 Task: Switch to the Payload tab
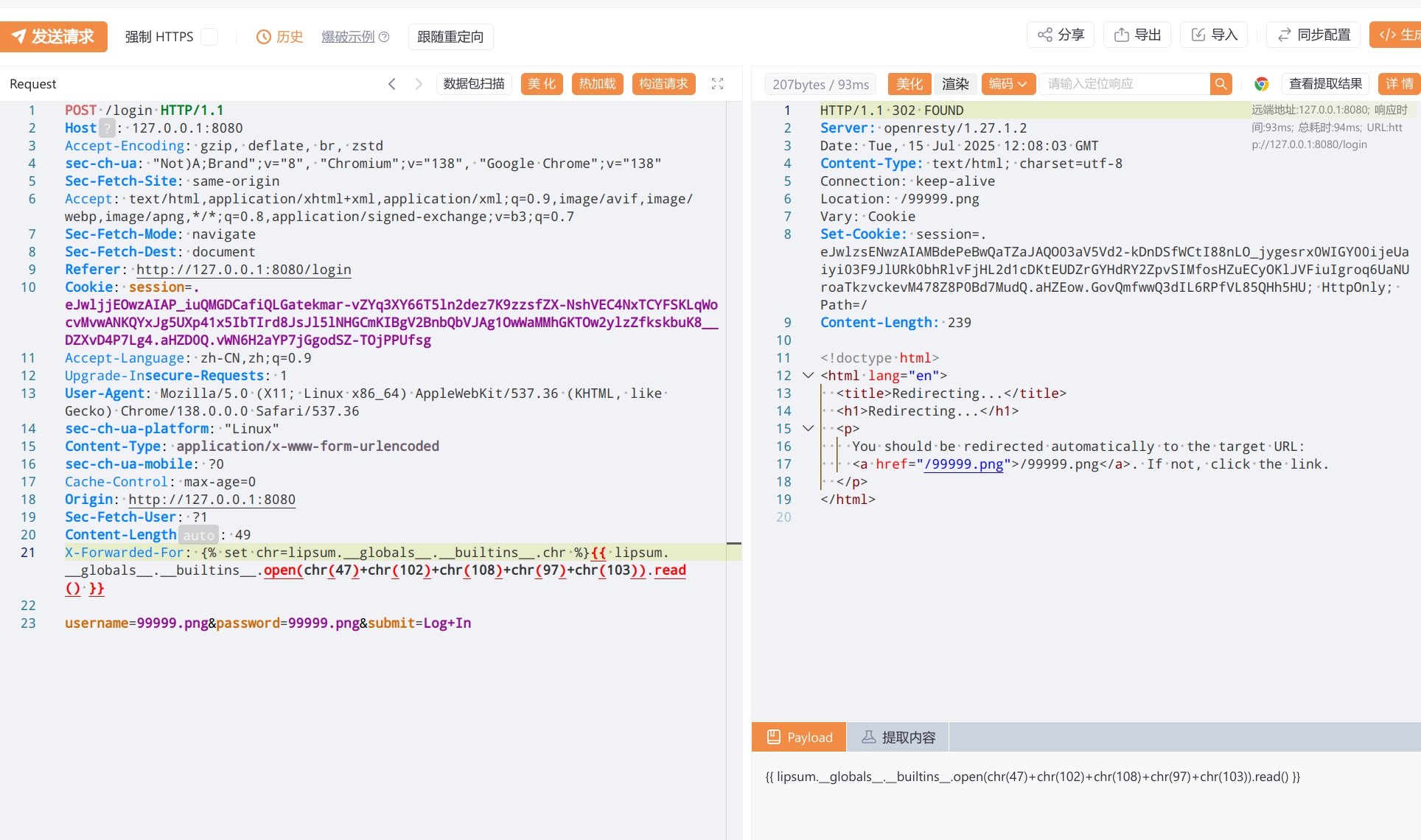[x=799, y=737]
